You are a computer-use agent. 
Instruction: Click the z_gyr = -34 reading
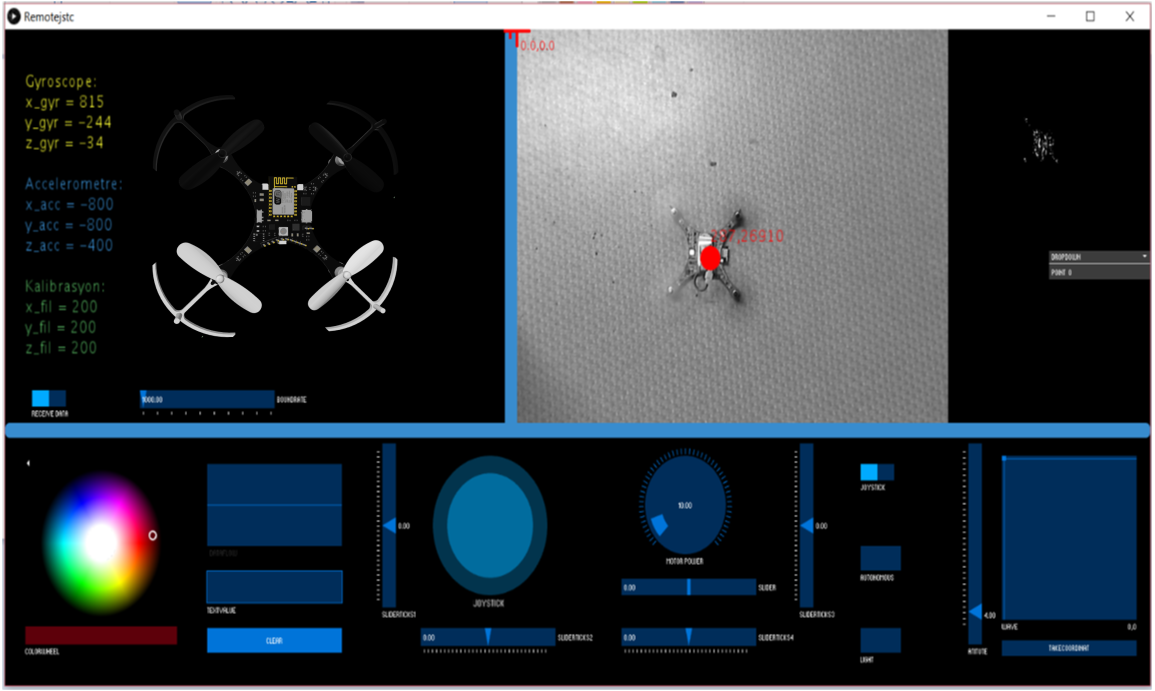65,143
